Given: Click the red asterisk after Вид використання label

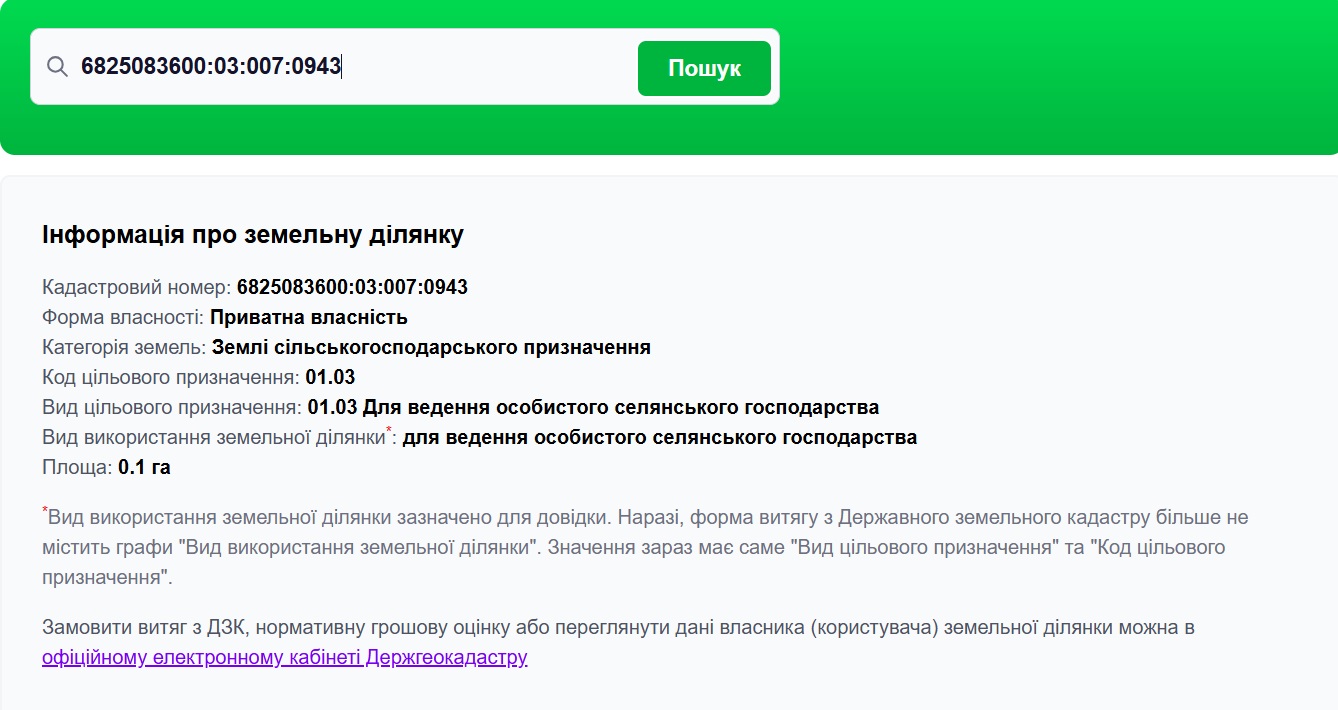Looking at the screenshot, I should pyautogui.click(x=389, y=431).
